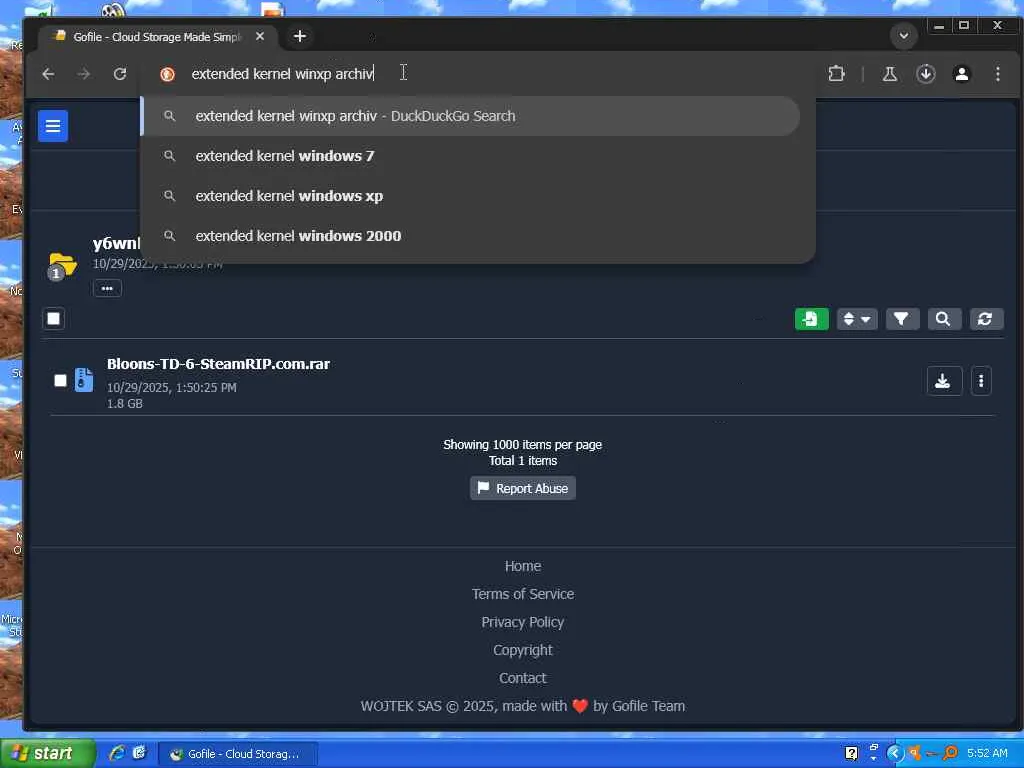Choose suggestion 'extended kernel winxp archiv' DuckDuckGo Search
The height and width of the screenshot is (768, 1024).
pos(470,116)
